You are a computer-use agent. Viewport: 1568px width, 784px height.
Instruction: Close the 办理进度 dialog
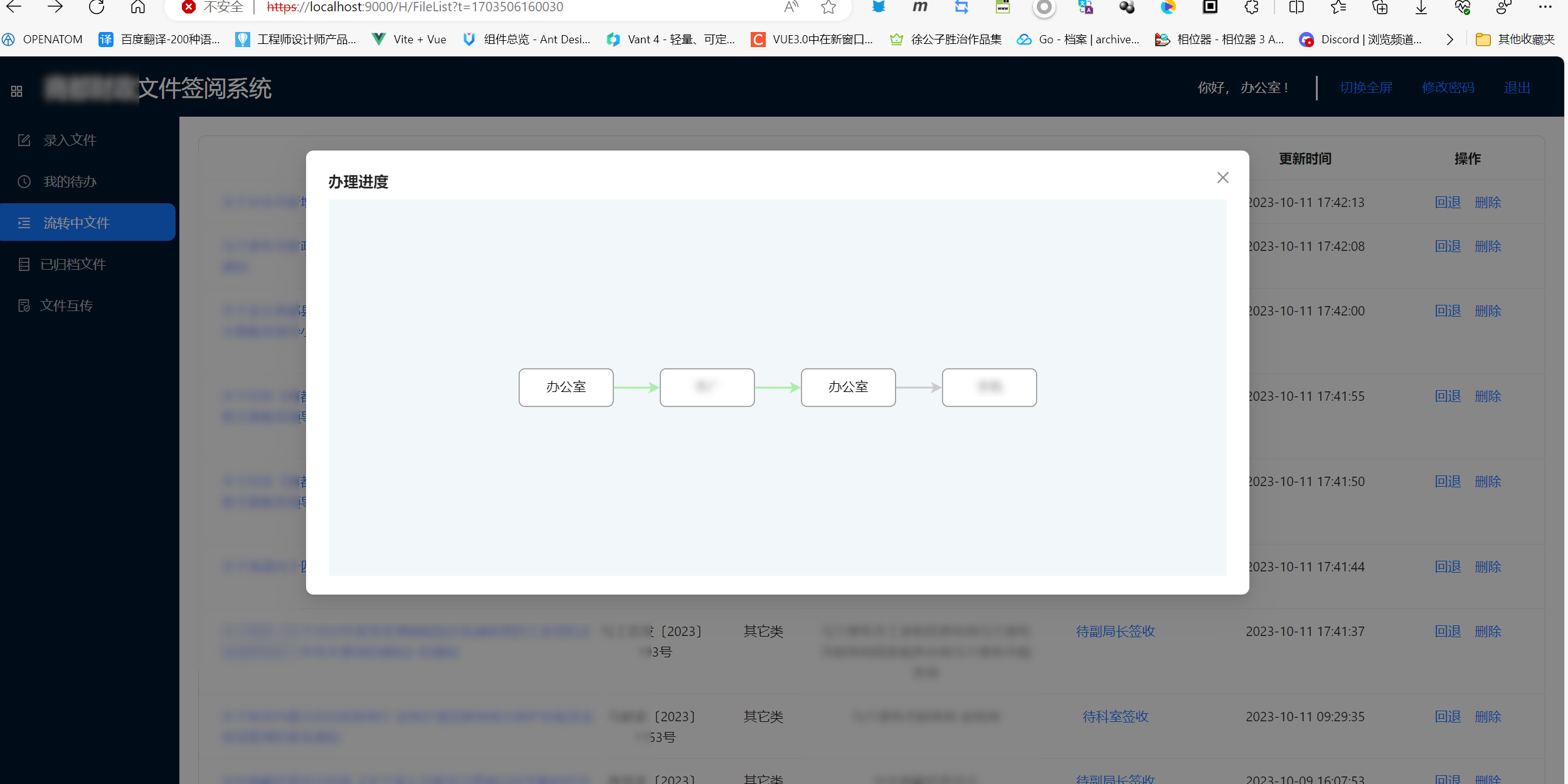(1222, 178)
